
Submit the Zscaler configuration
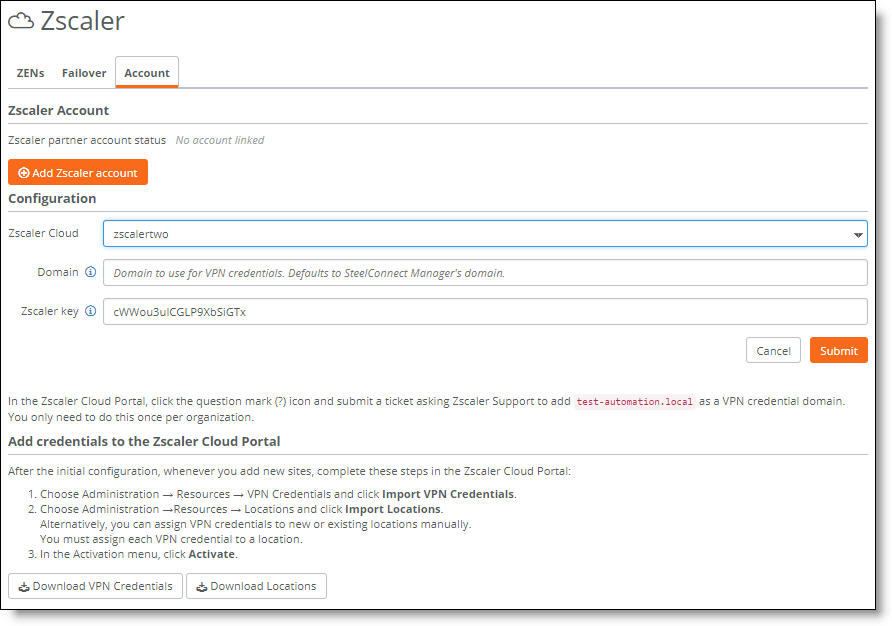[839, 351]
